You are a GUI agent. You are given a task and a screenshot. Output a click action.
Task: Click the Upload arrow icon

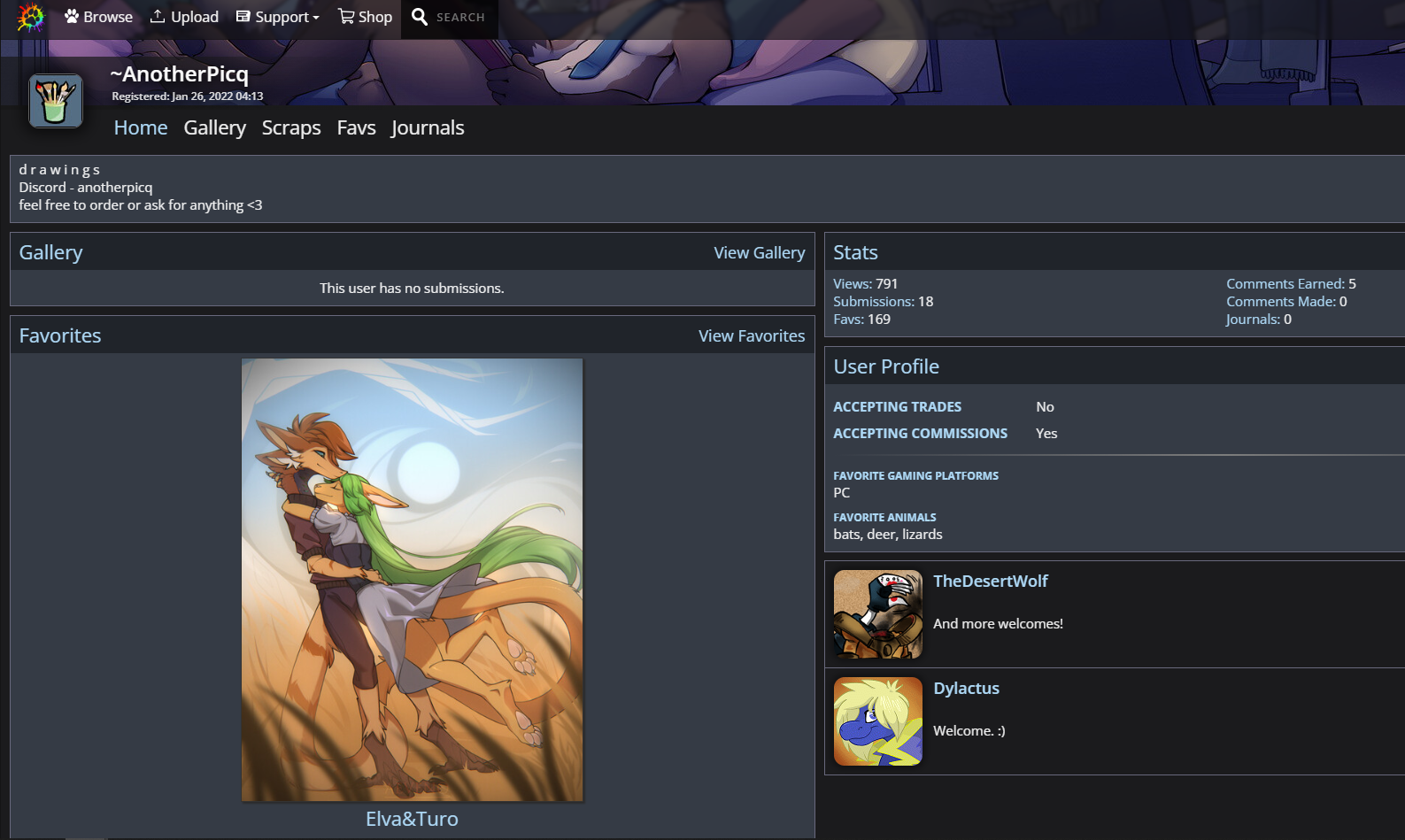tap(158, 16)
